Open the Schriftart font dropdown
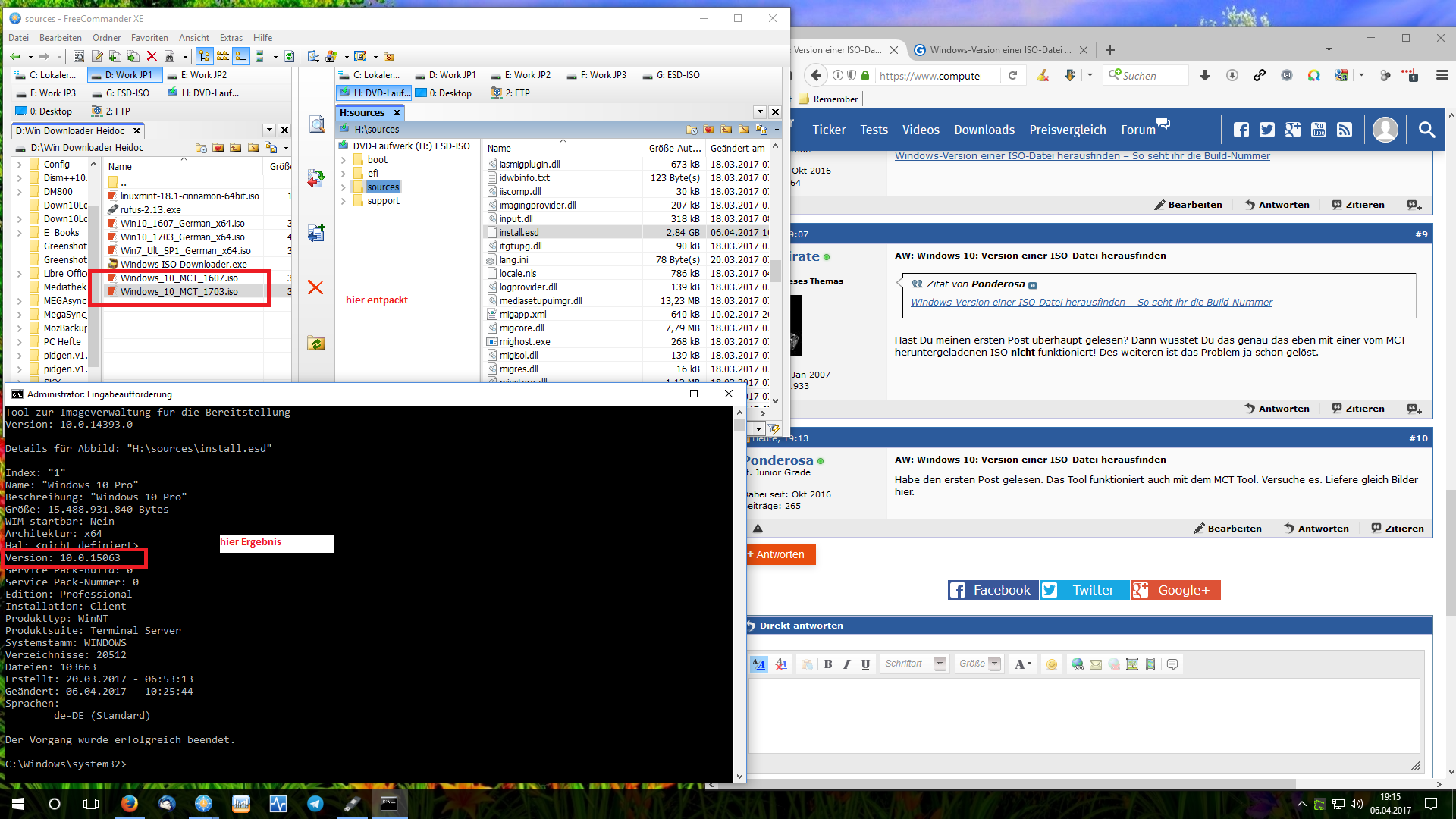Image resolution: width=1456 pixels, height=819 pixels. click(x=940, y=664)
